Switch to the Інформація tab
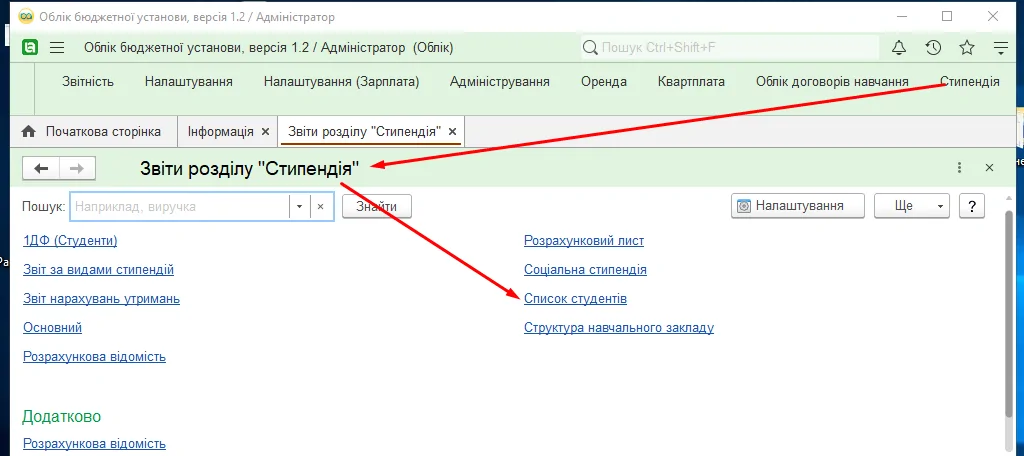 click(221, 131)
